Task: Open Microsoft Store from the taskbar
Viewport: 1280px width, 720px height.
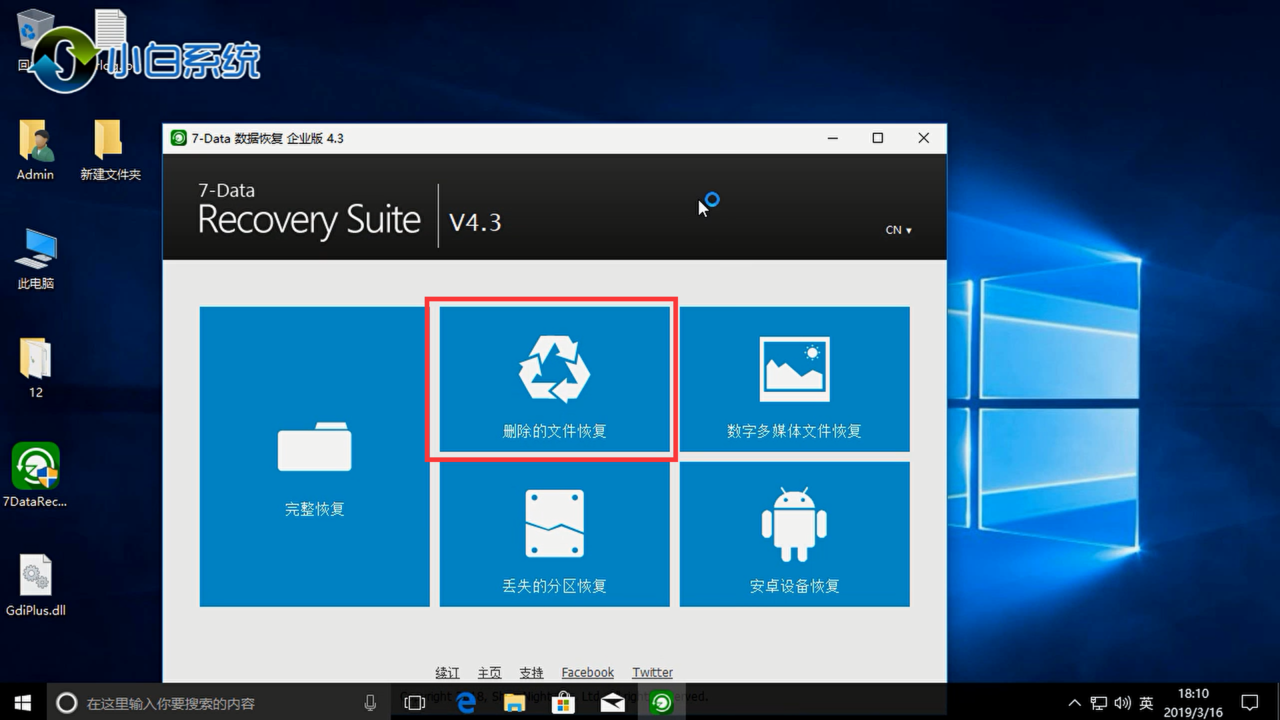Action: [x=563, y=703]
